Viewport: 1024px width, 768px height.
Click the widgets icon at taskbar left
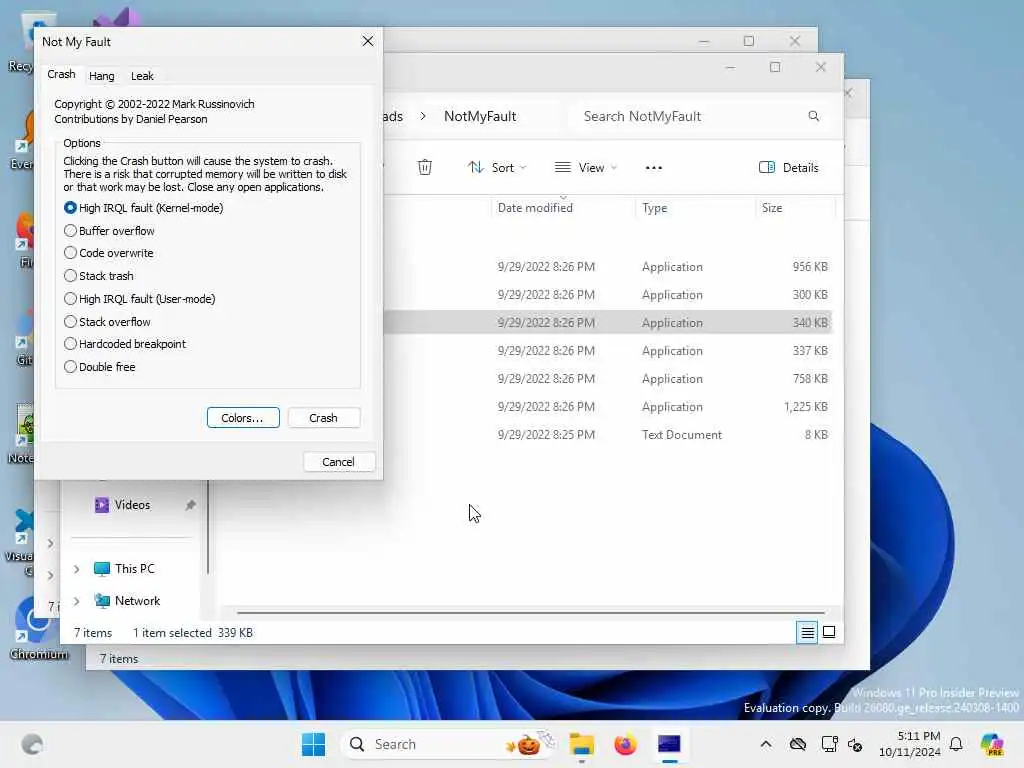point(32,744)
